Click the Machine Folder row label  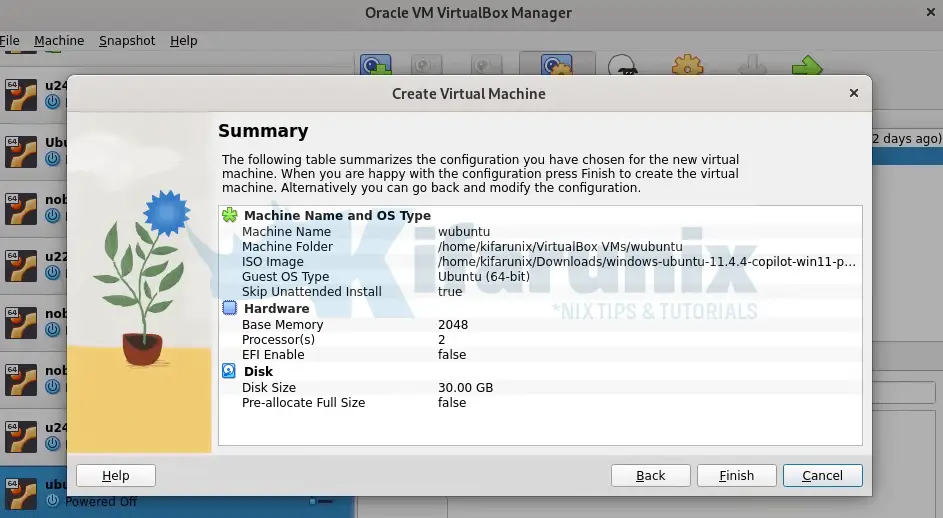point(287,247)
